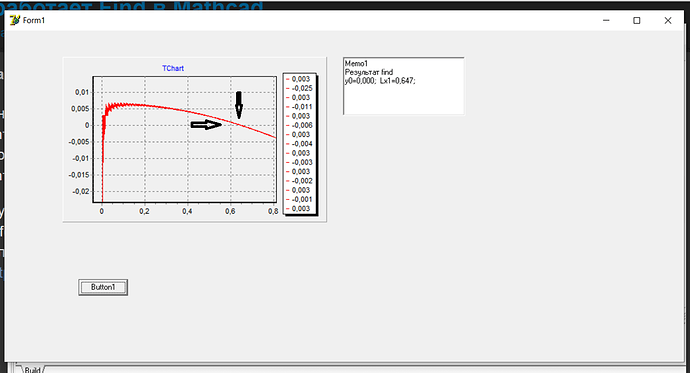Click the Button1 button
The height and width of the screenshot is (373, 690).
pos(103,287)
